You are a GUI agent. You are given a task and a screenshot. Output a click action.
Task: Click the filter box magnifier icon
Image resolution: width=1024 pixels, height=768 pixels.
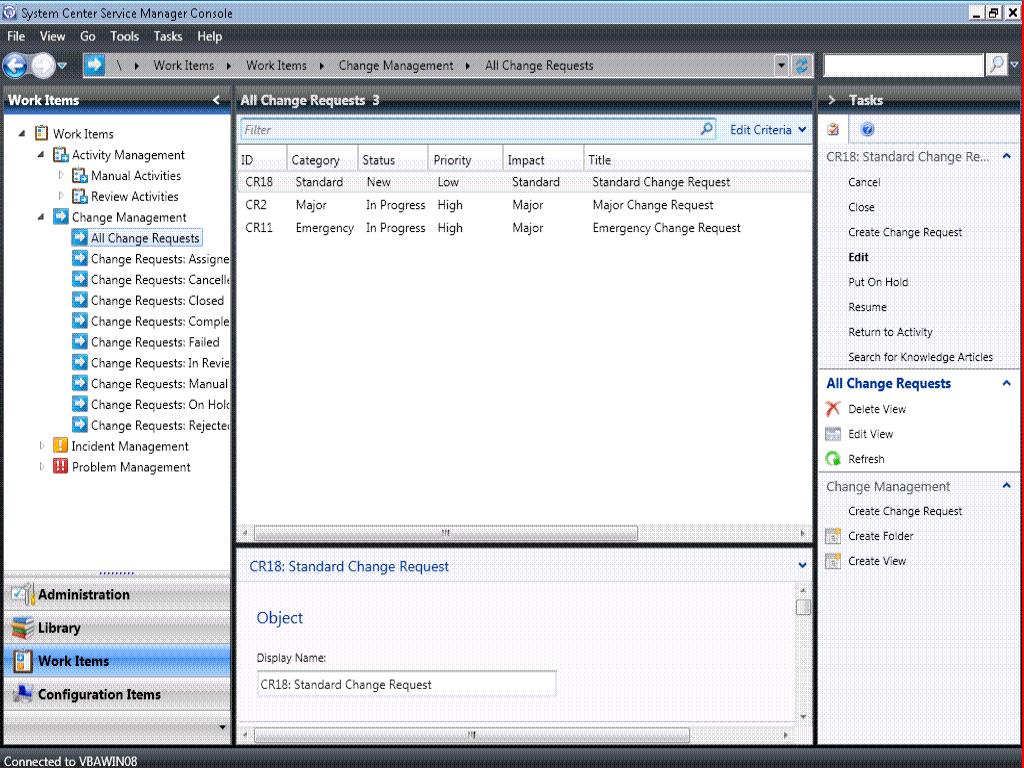pos(707,129)
